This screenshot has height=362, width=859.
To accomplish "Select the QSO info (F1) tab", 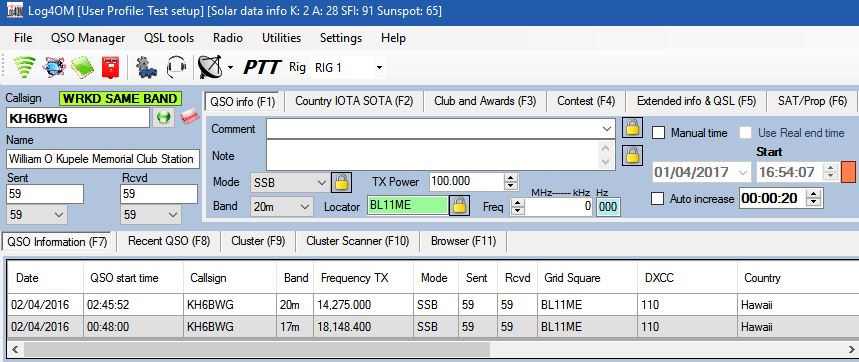I will [x=243, y=102].
